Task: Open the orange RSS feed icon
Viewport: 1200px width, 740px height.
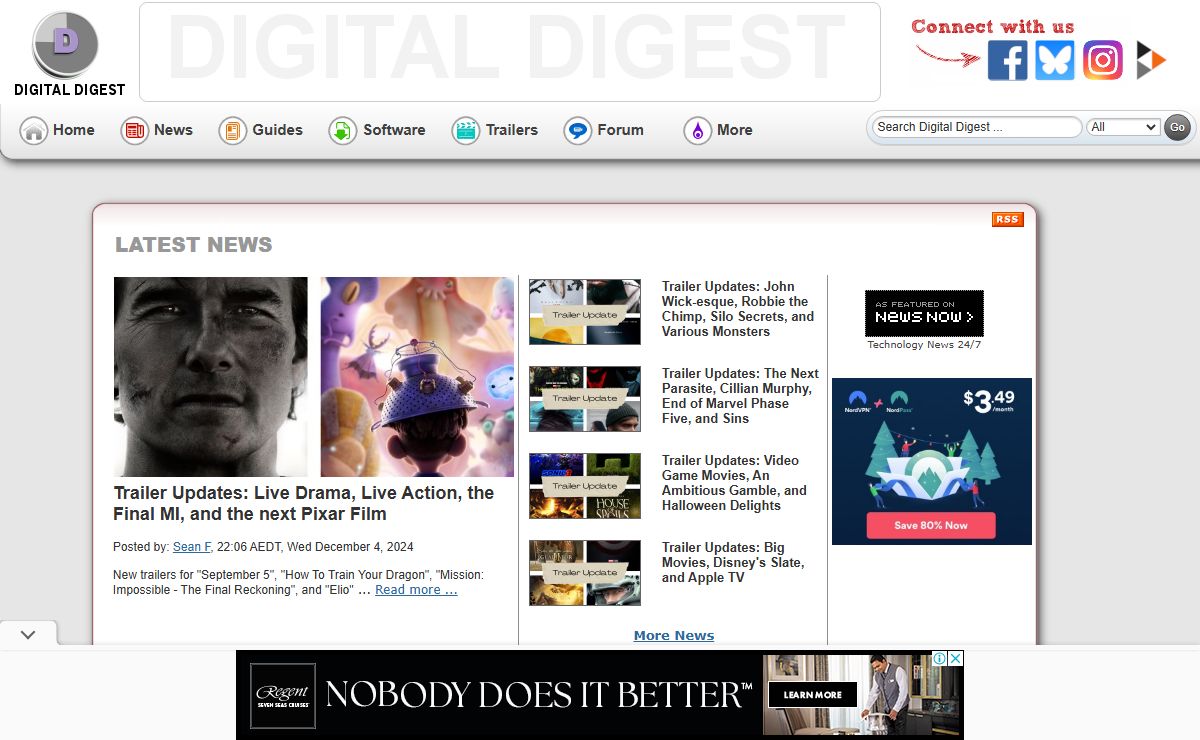Action: 1007,220
